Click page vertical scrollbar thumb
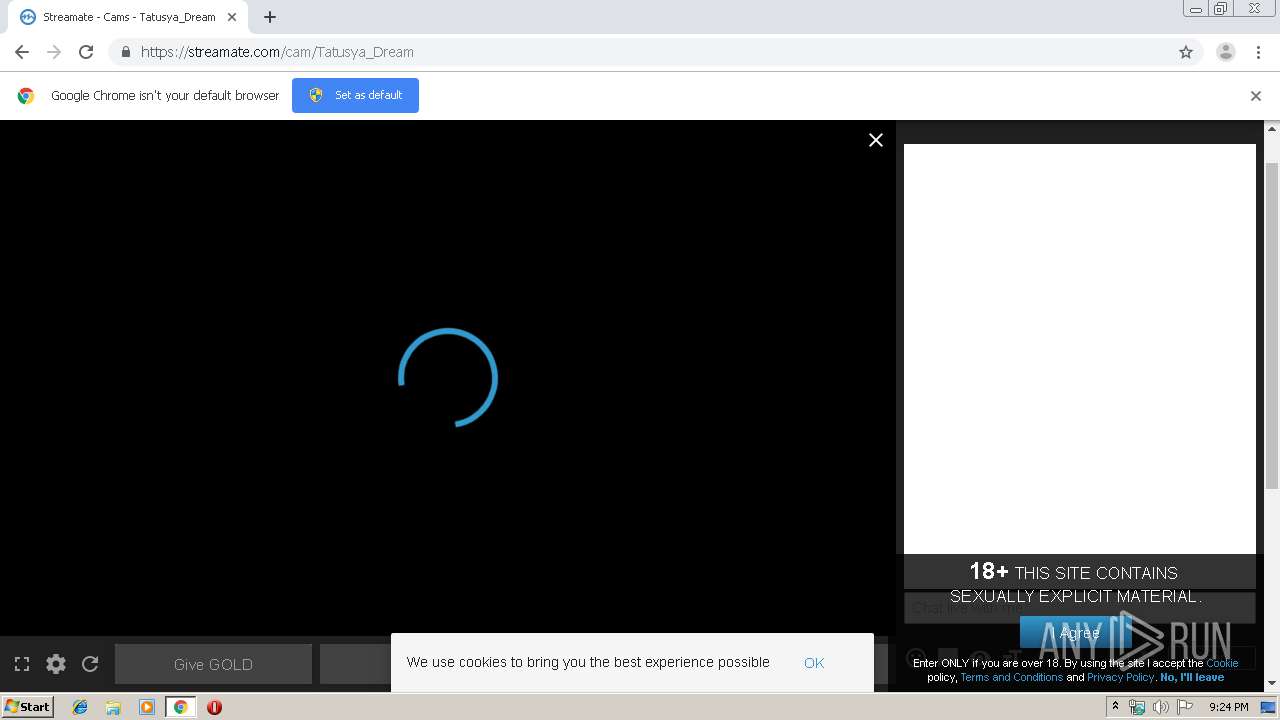Viewport: 1280px width, 720px height. pyautogui.click(x=1272, y=325)
